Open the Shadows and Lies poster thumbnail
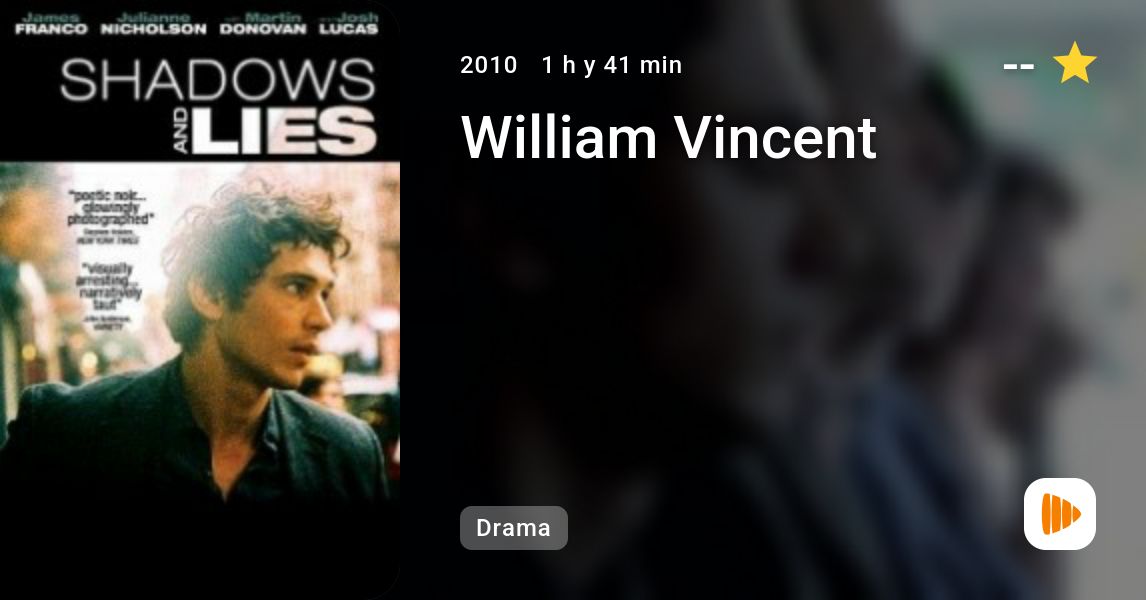 click(200, 300)
